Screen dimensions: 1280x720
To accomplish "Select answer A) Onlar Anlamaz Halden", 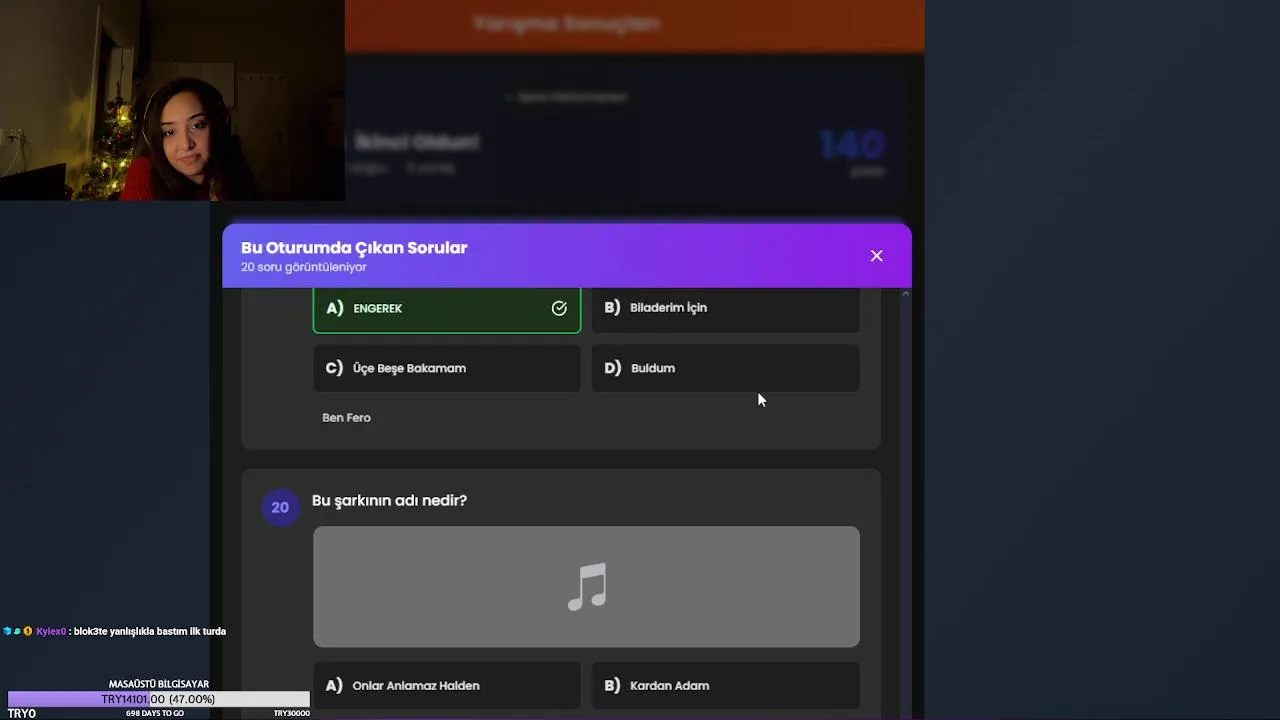I will [447, 686].
